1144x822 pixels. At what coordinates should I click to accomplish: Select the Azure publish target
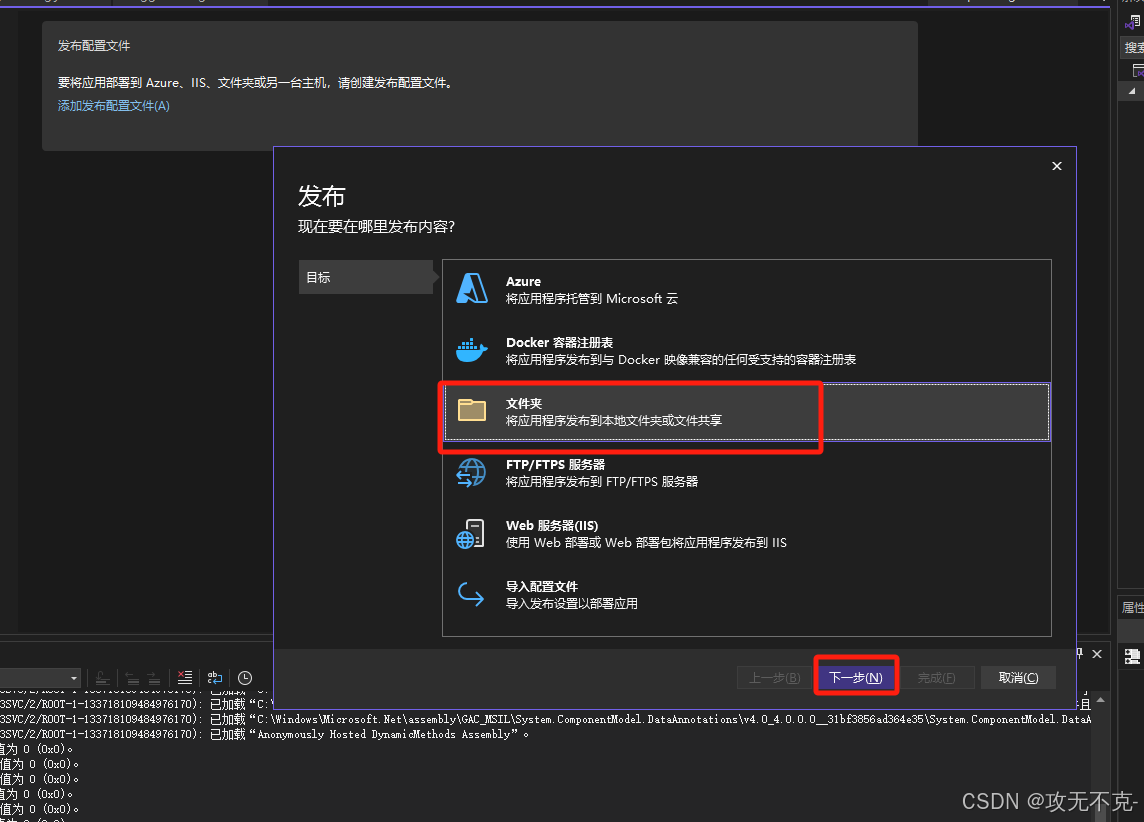coord(746,290)
